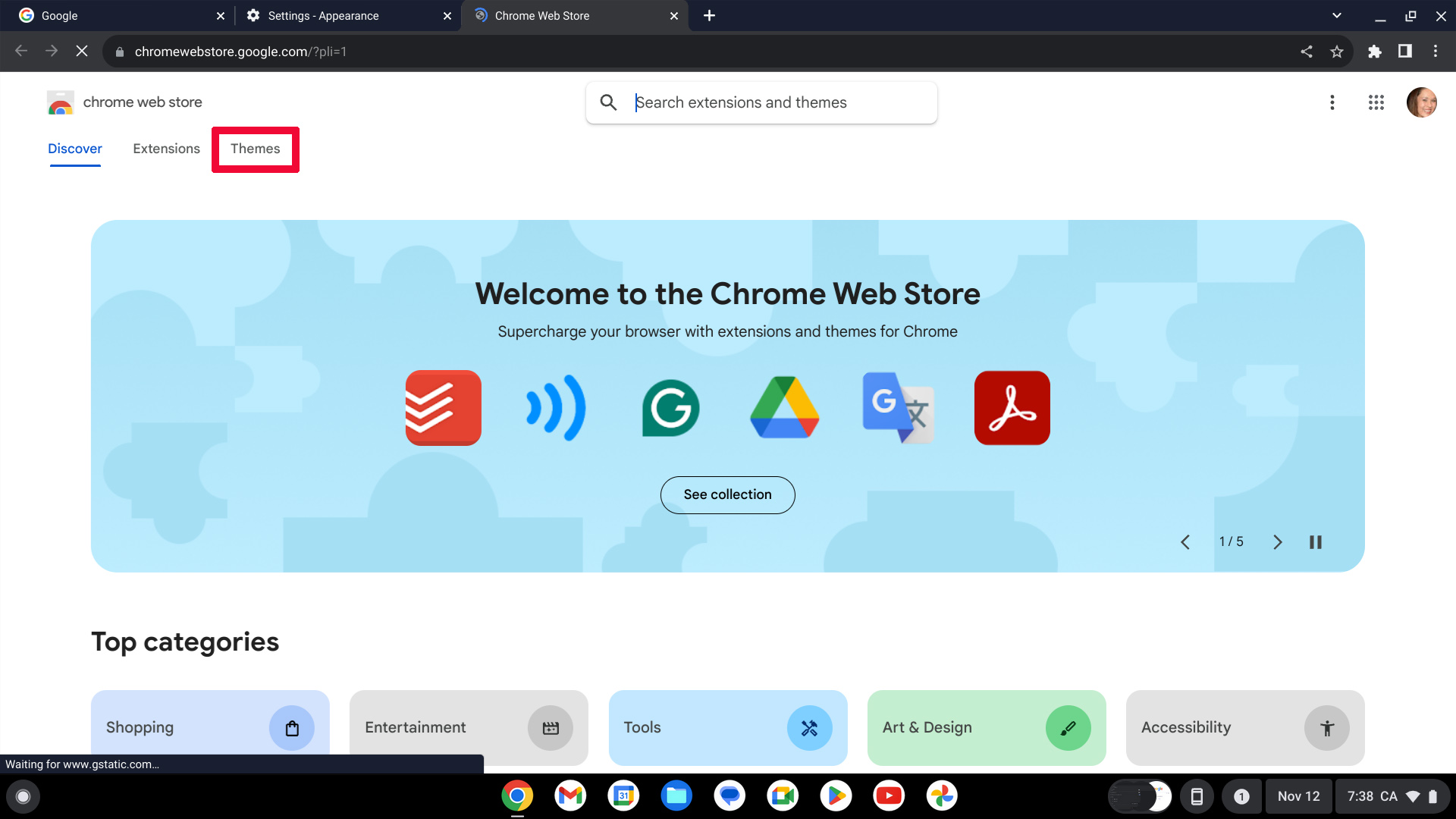Open Google Calendar from the shelf
Image resolution: width=1456 pixels, height=819 pixels.
pyautogui.click(x=623, y=796)
